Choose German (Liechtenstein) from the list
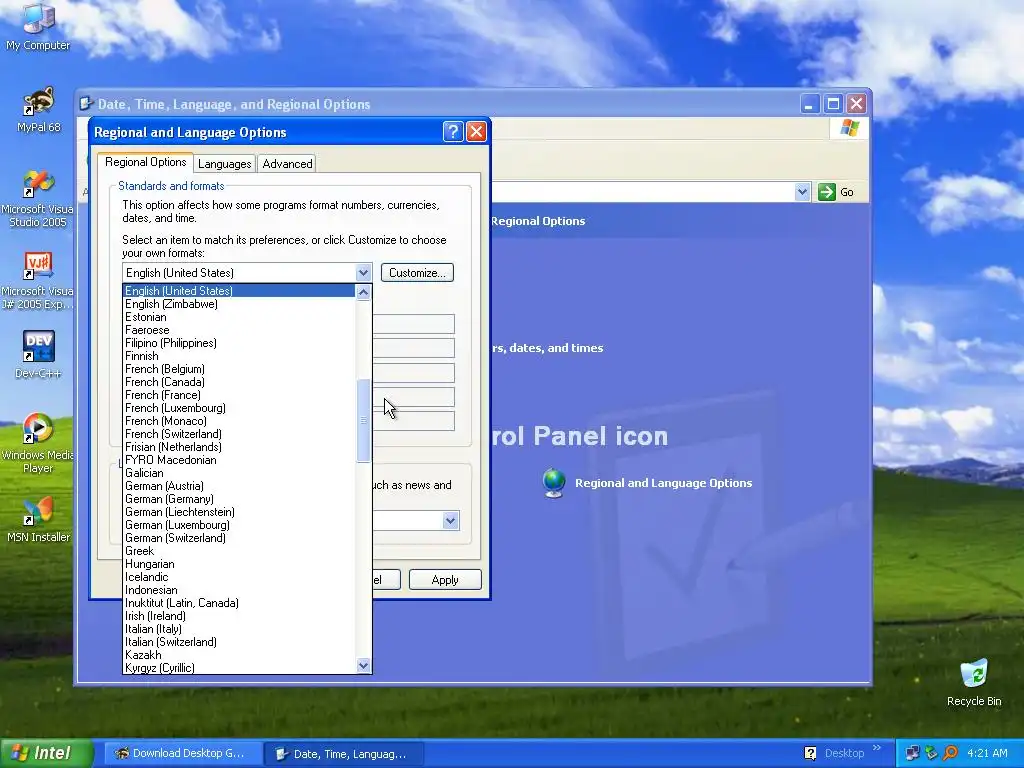This screenshot has width=1024, height=768. click(x=239, y=512)
